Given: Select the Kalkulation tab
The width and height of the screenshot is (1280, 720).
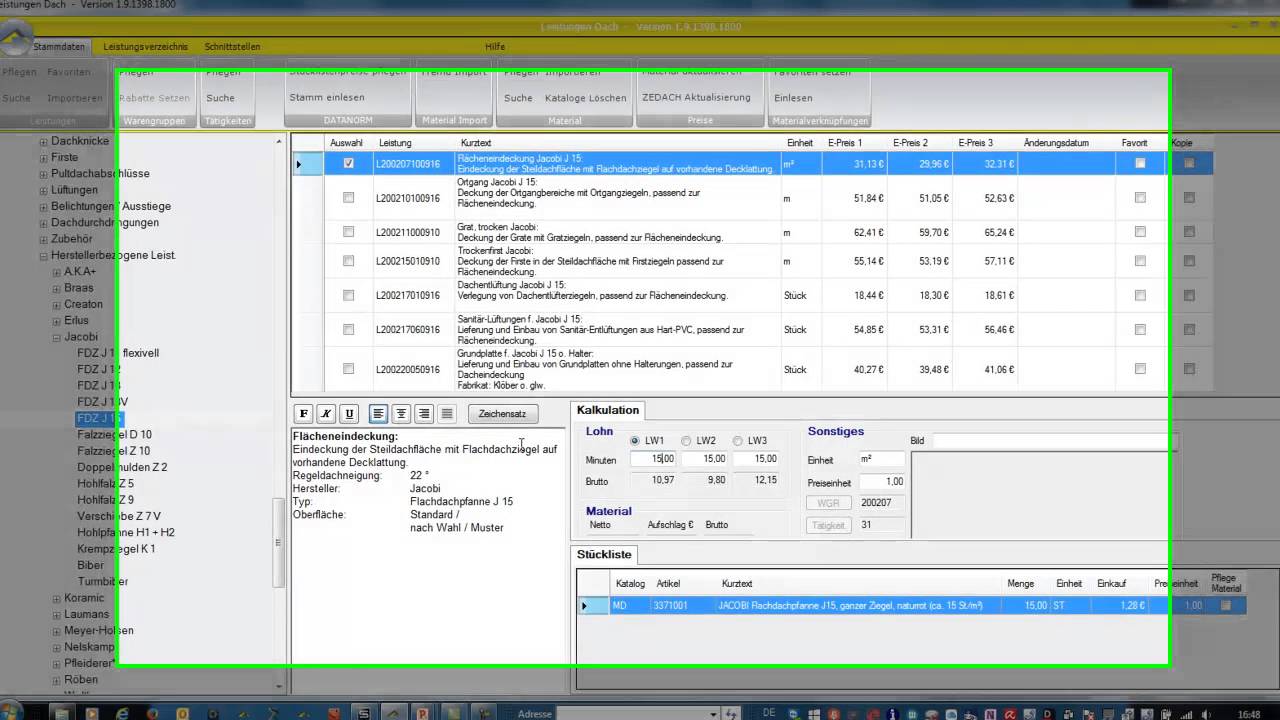Looking at the screenshot, I should coord(608,410).
